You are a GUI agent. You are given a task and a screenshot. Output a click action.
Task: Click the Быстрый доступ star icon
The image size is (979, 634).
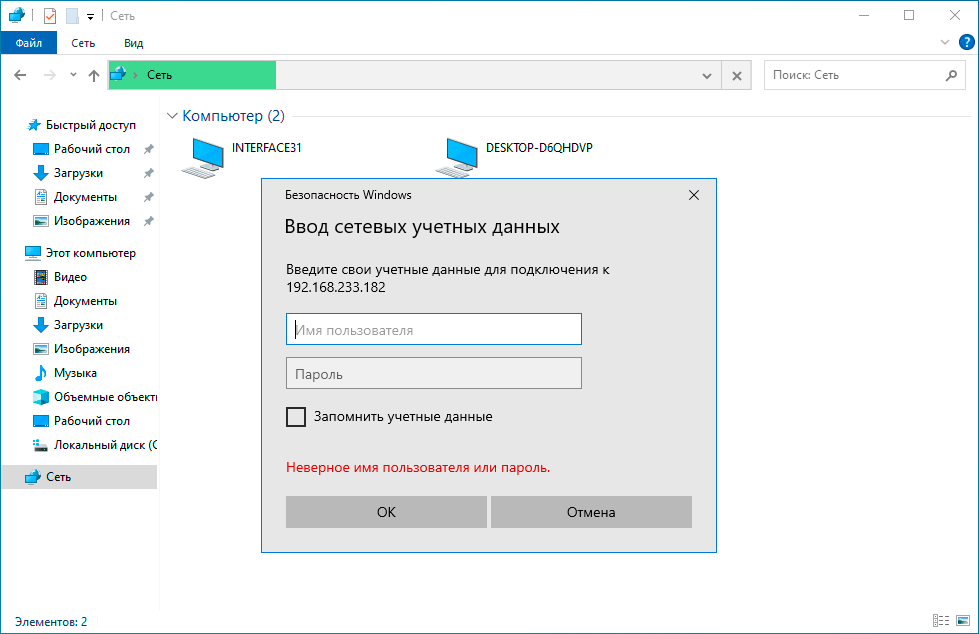[x=34, y=125]
